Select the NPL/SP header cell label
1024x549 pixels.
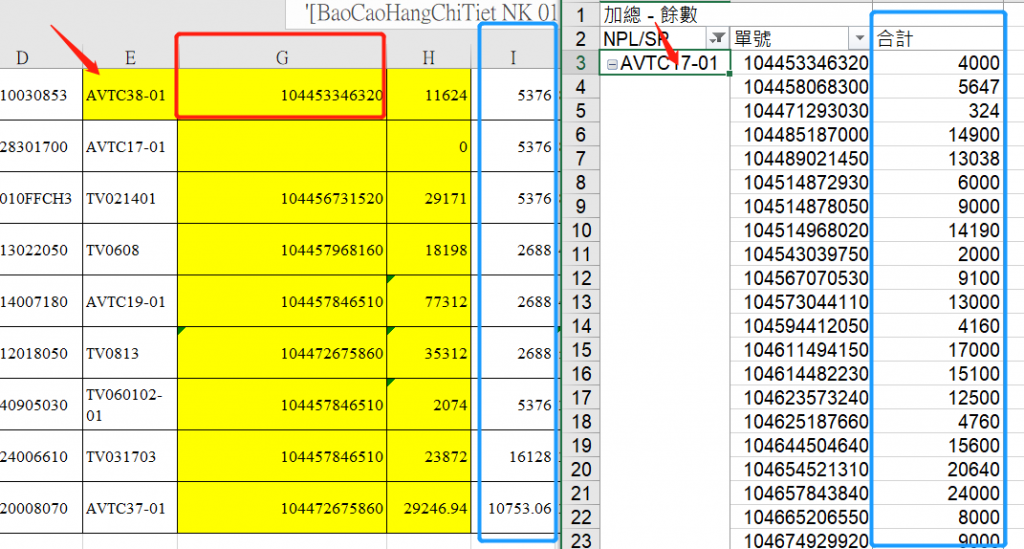click(636, 39)
